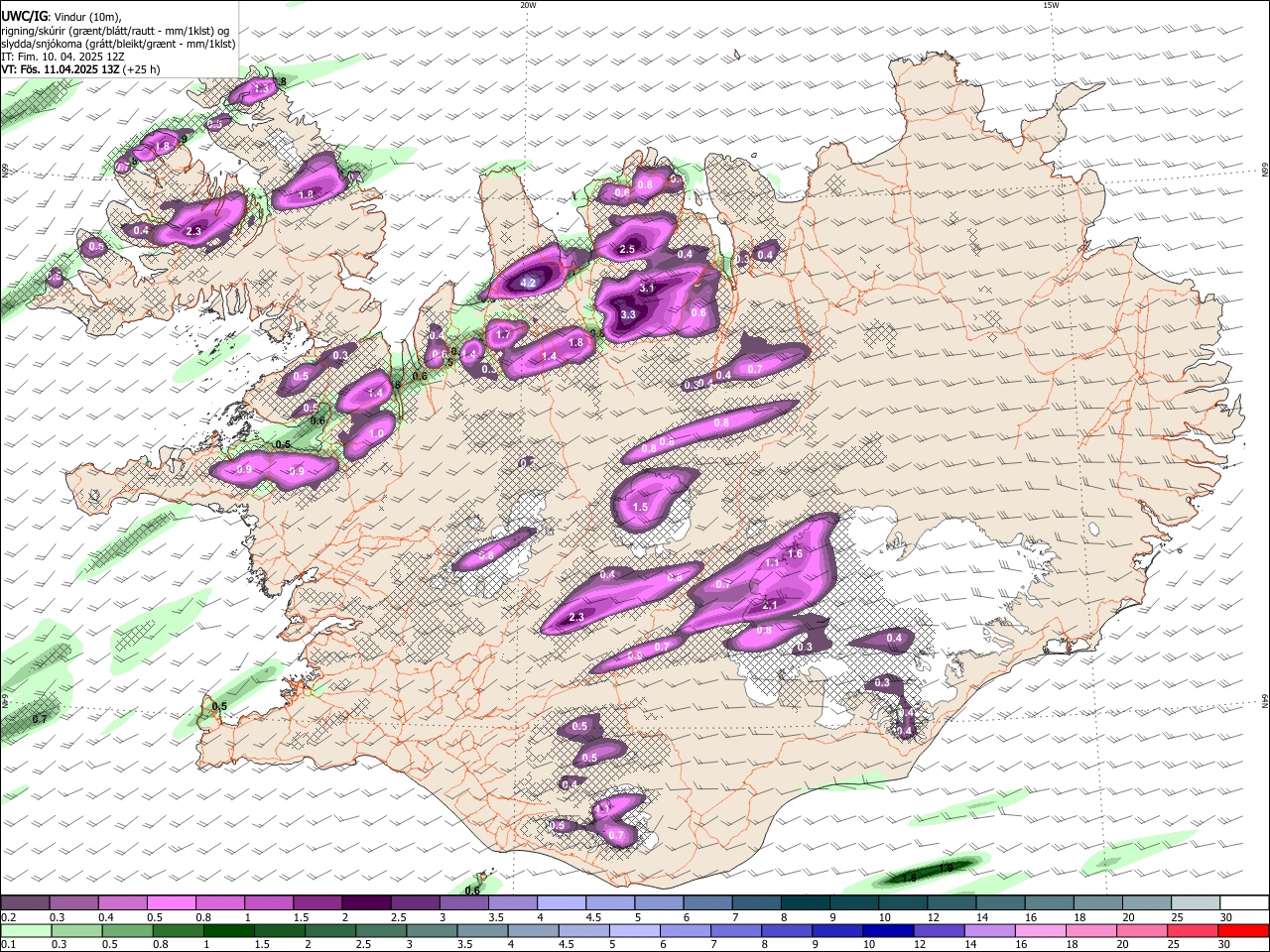Click the 3.1 snowfall value on the map

pos(648,288)
